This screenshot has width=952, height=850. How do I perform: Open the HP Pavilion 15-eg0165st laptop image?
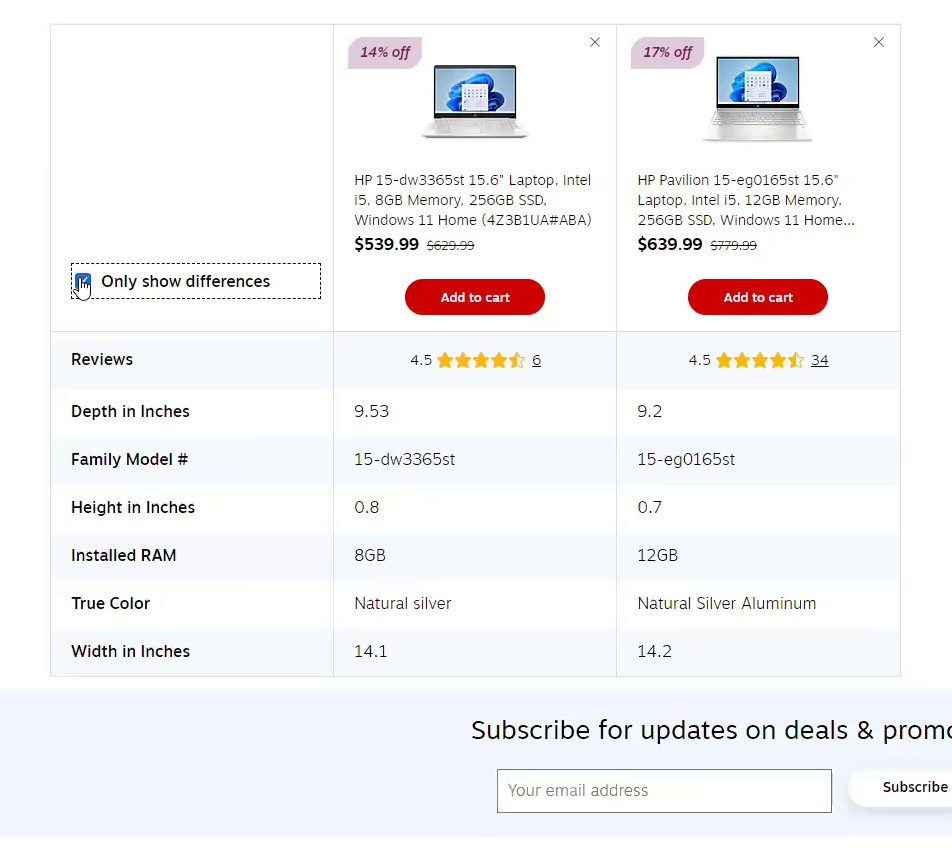tap(758, 101)
